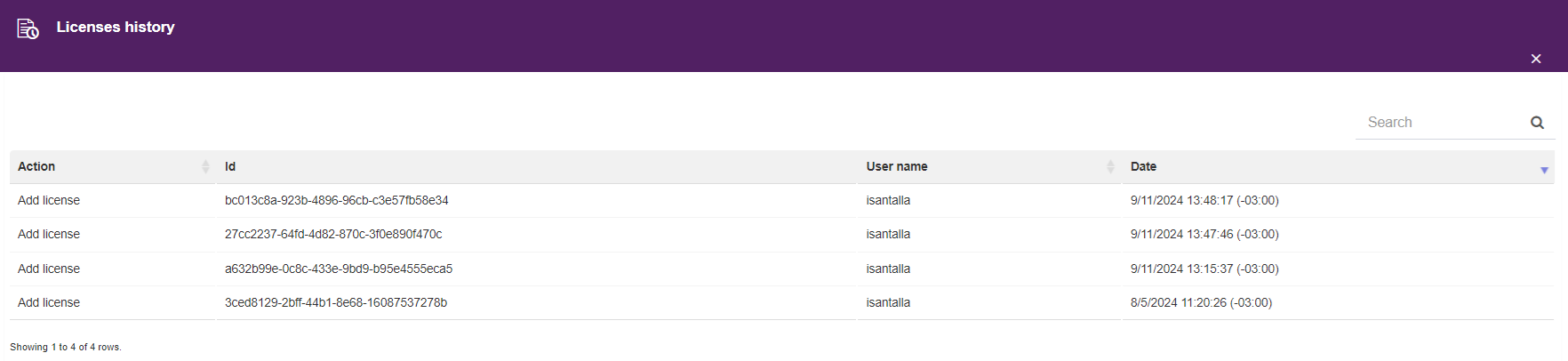The width and height of the screenshot is (1568, 361).
Task: Click the Id column header
Action: click(230, 166)
